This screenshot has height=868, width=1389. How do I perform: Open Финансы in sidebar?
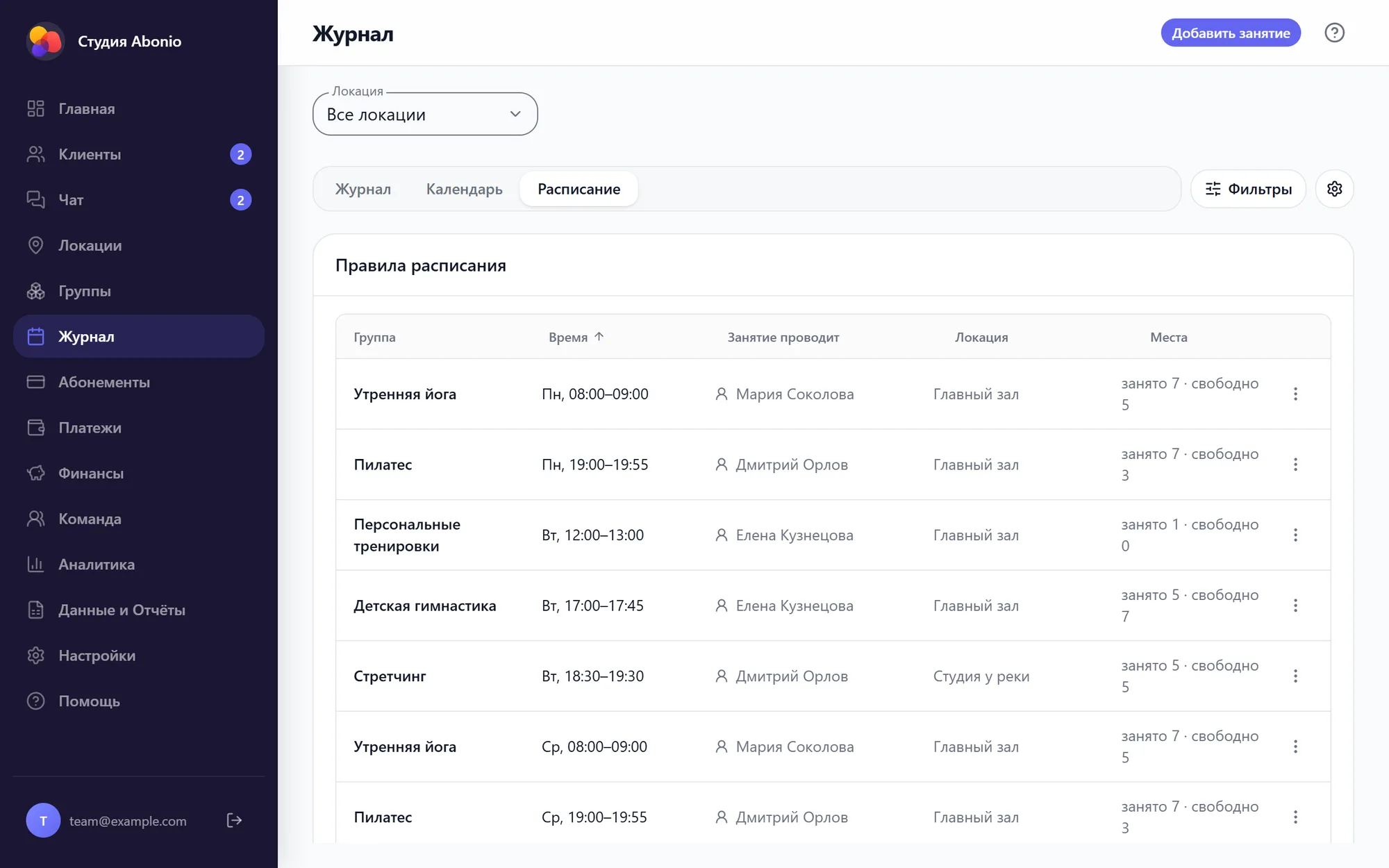click(139, 474)
